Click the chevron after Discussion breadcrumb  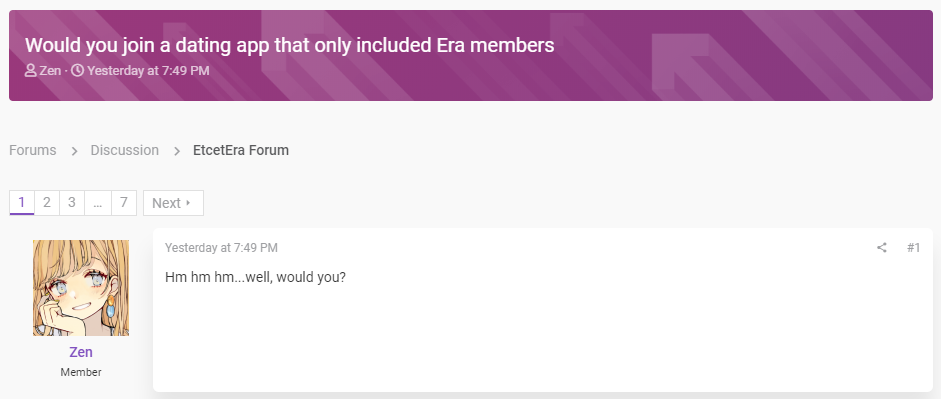point(177,151)
